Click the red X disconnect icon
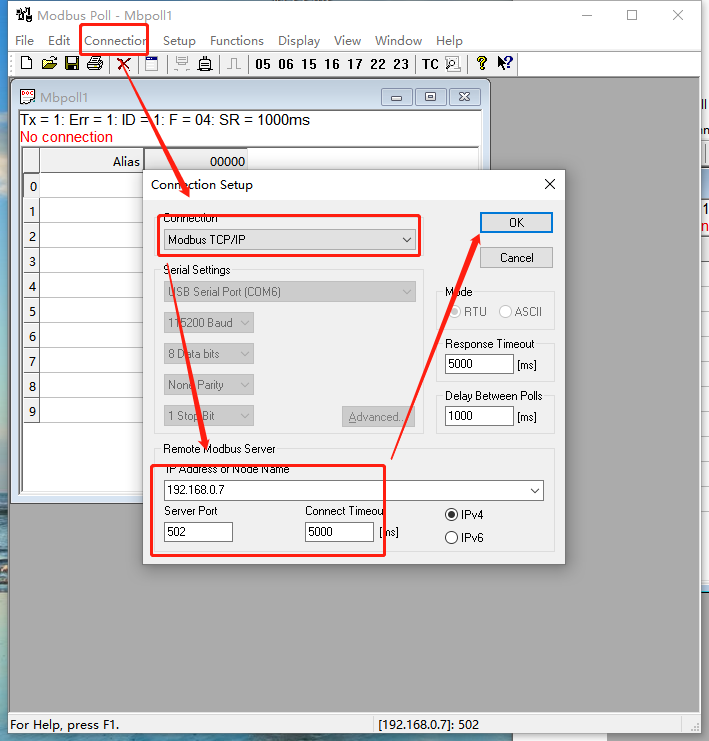 pos(123,64)
